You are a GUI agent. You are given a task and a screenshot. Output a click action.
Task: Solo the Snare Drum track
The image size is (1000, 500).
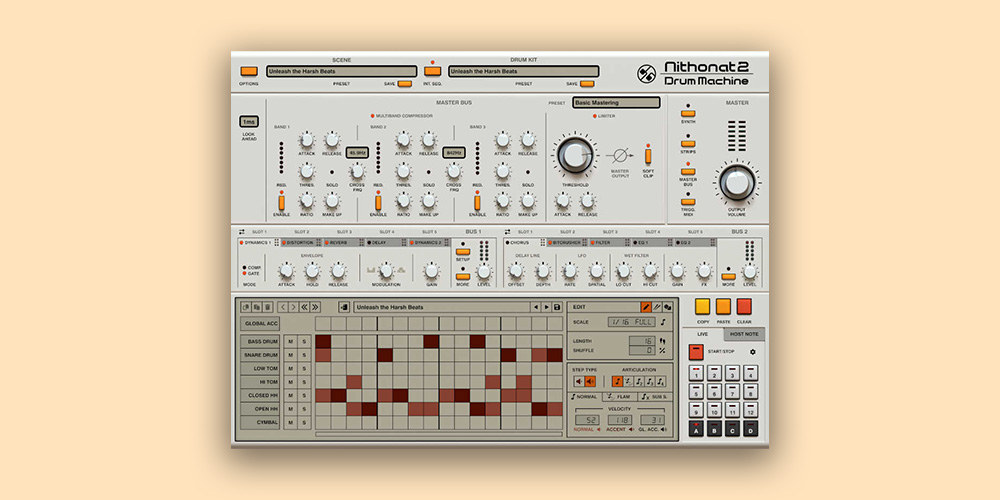point(304,355)
